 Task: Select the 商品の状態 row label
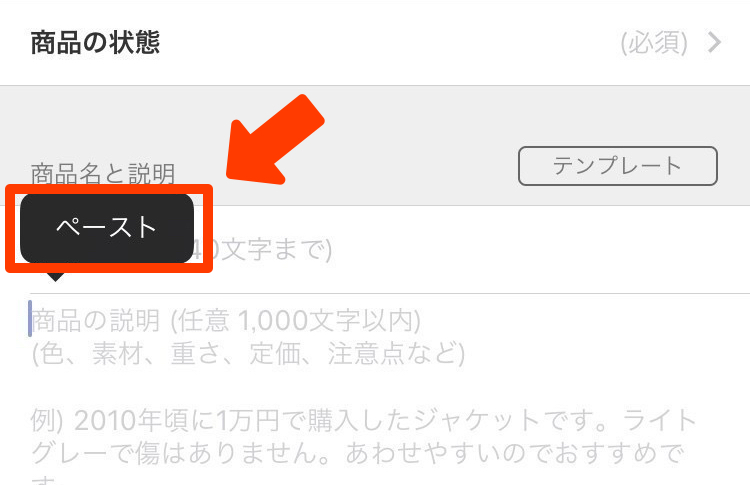coord(95,43)
